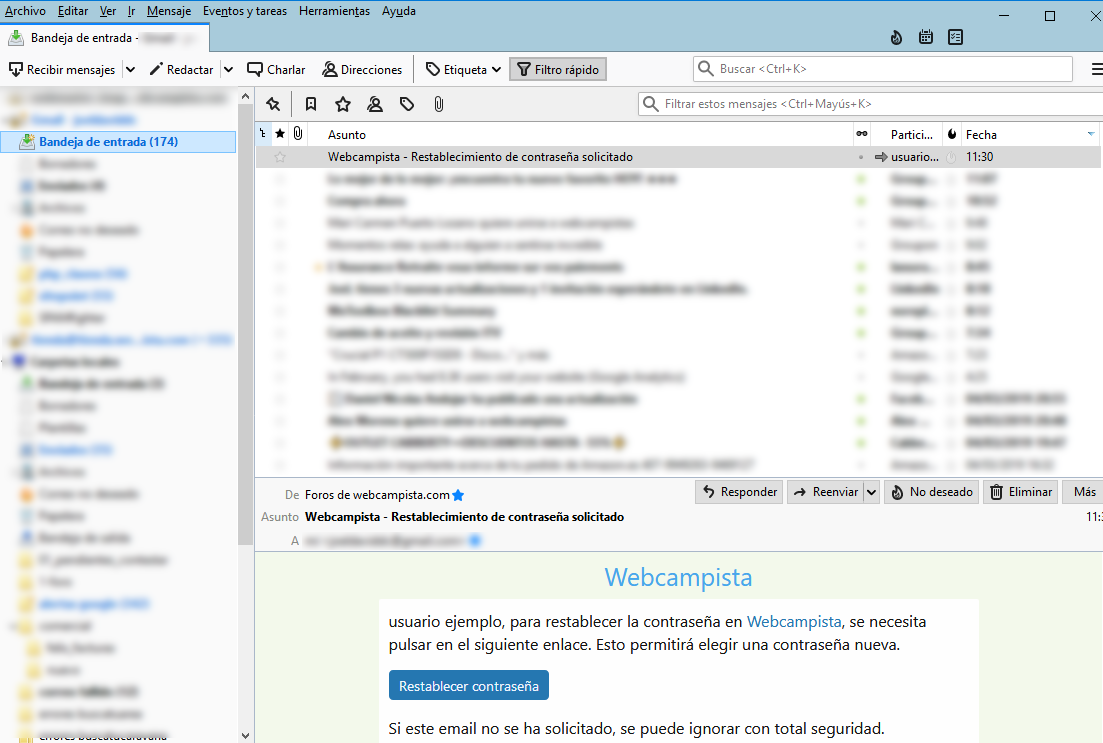Open the Etiqueta dropdown
This screenshot has height=743, width=1103.
tap(464, 70)
